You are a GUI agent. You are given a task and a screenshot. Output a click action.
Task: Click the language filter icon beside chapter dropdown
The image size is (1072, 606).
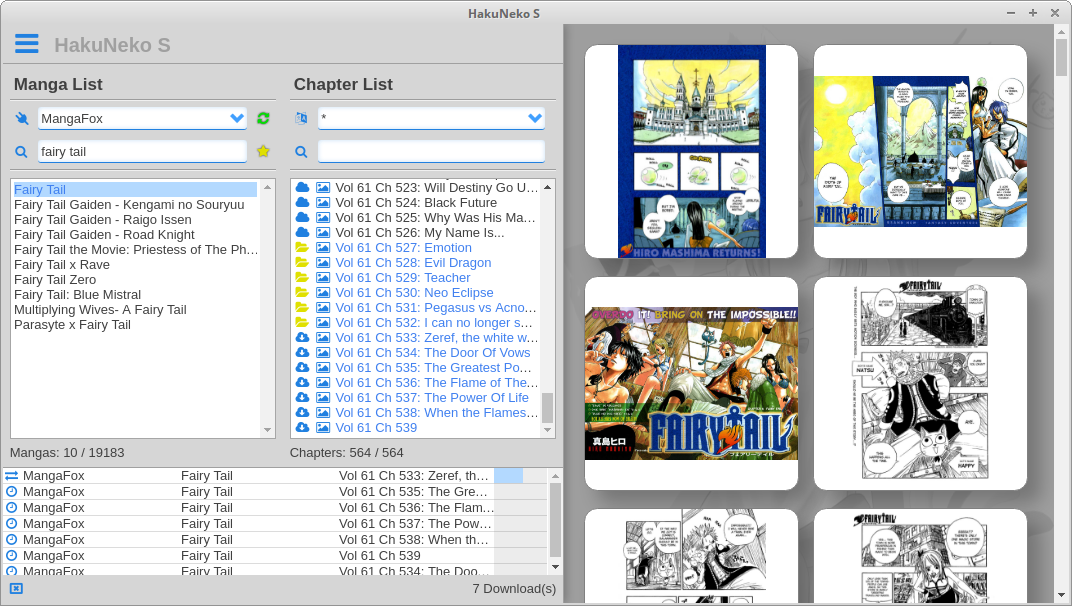[x=300, y=118]
